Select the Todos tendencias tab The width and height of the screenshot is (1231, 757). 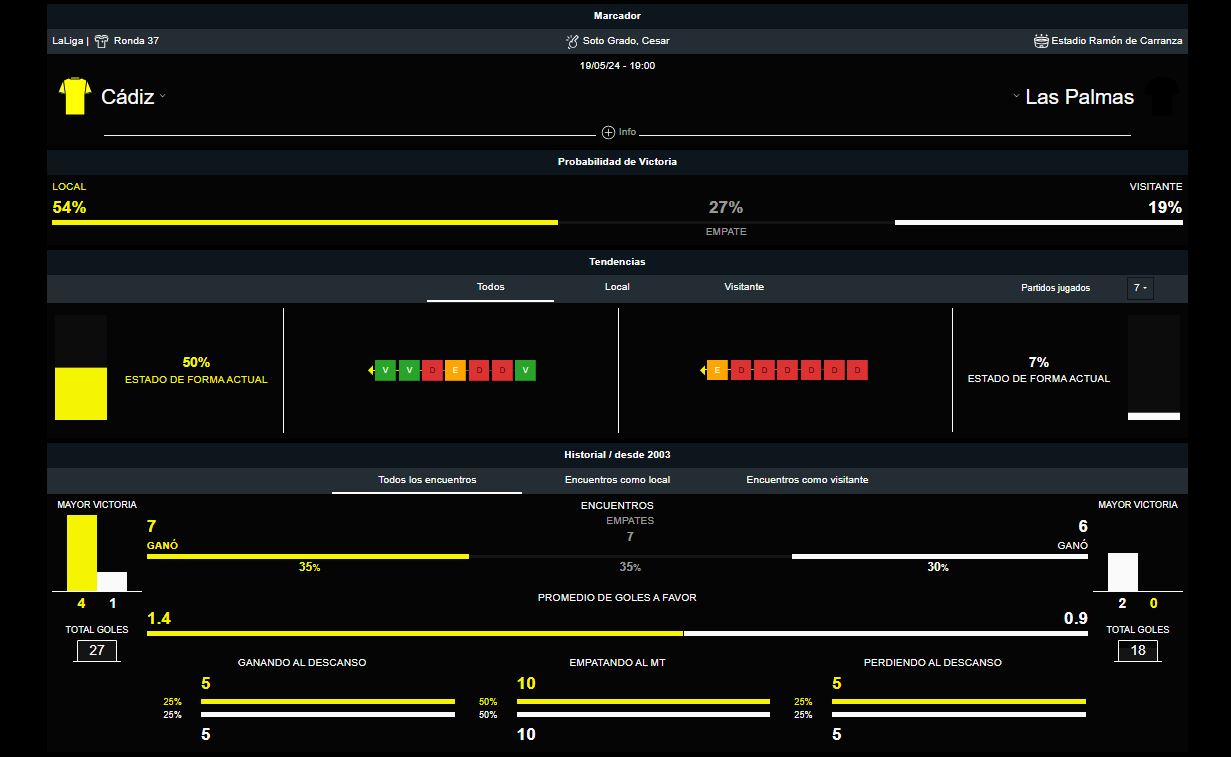490,287
